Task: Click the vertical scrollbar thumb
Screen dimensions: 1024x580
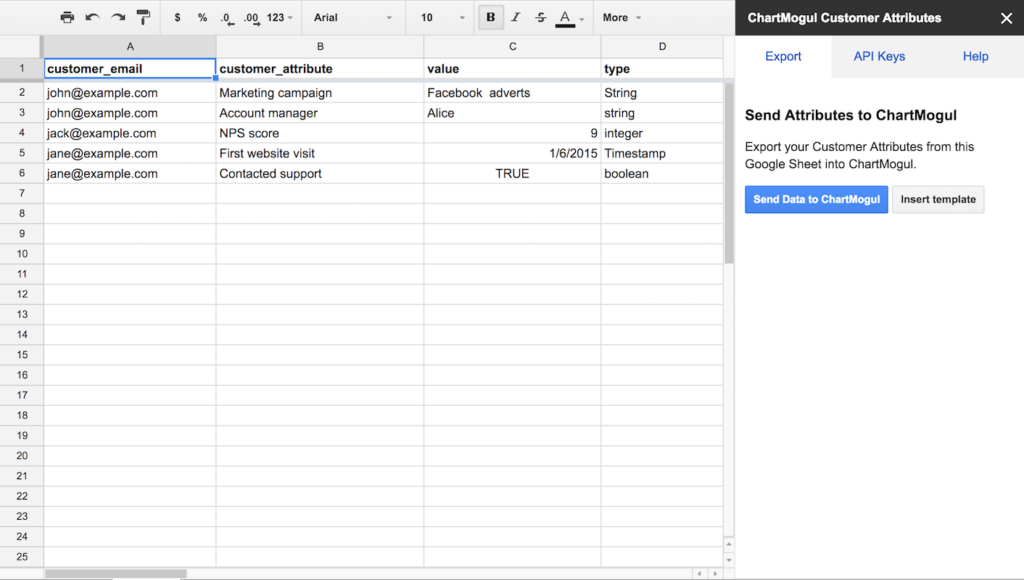Action: coord(729,173)
